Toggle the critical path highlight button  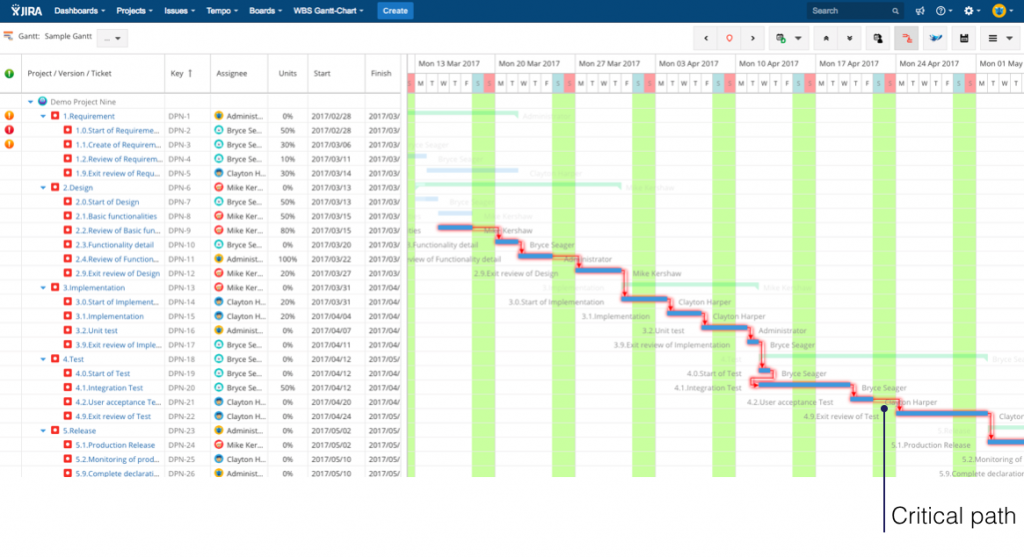click(x=906, y=39)
